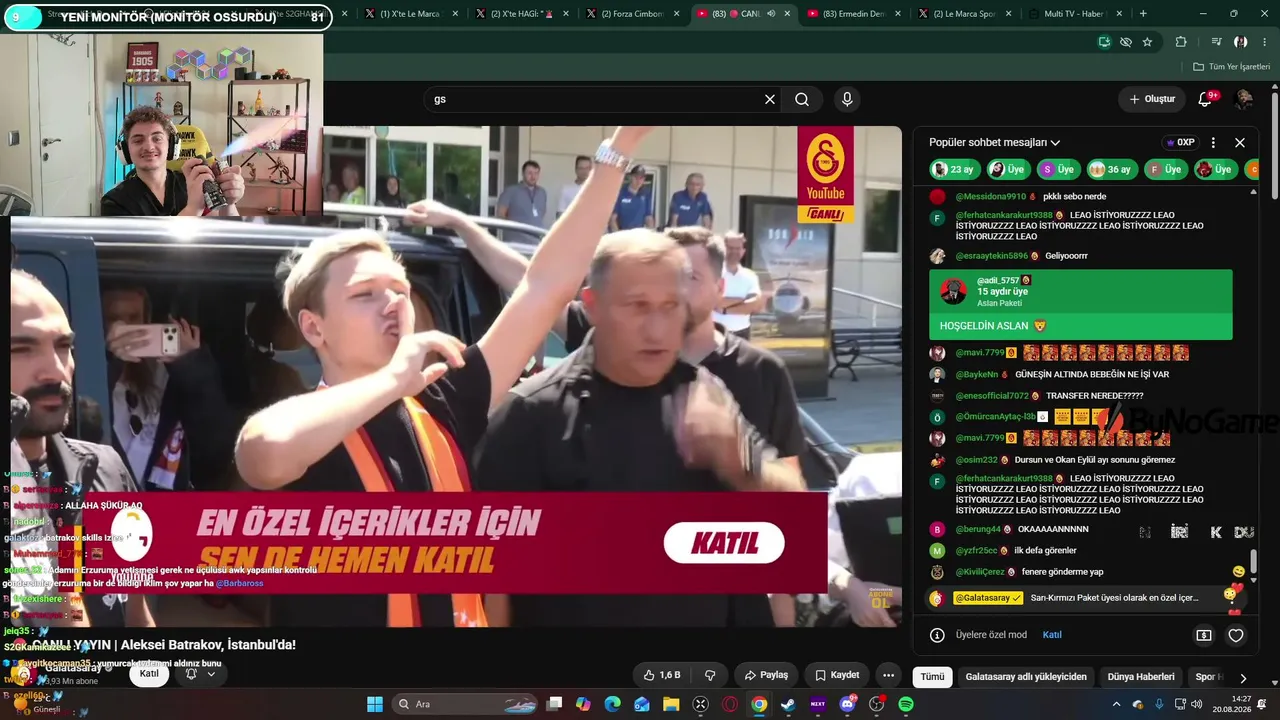Image resolution: width=1280 pixels, height=720 pixels.
Task: Open the chat options three-dot menu
Action: pos(1213,142)
